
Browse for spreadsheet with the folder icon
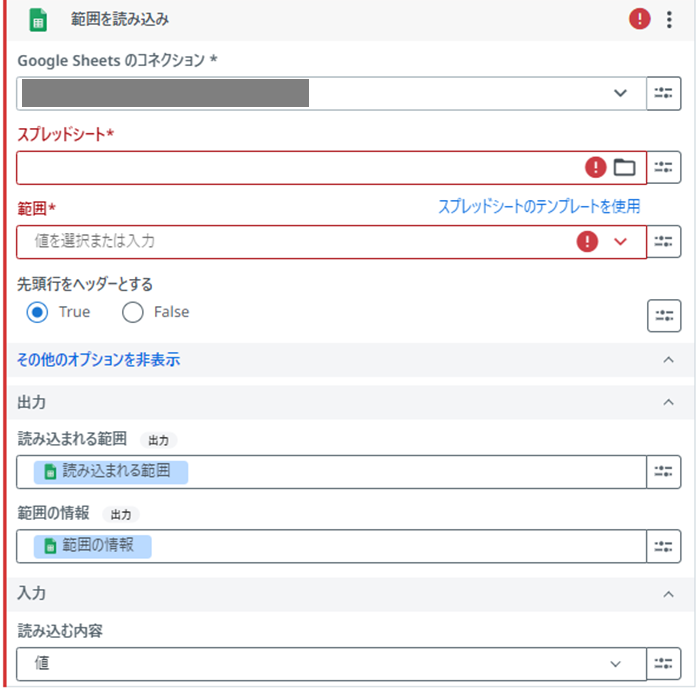(x=624, y=167)
